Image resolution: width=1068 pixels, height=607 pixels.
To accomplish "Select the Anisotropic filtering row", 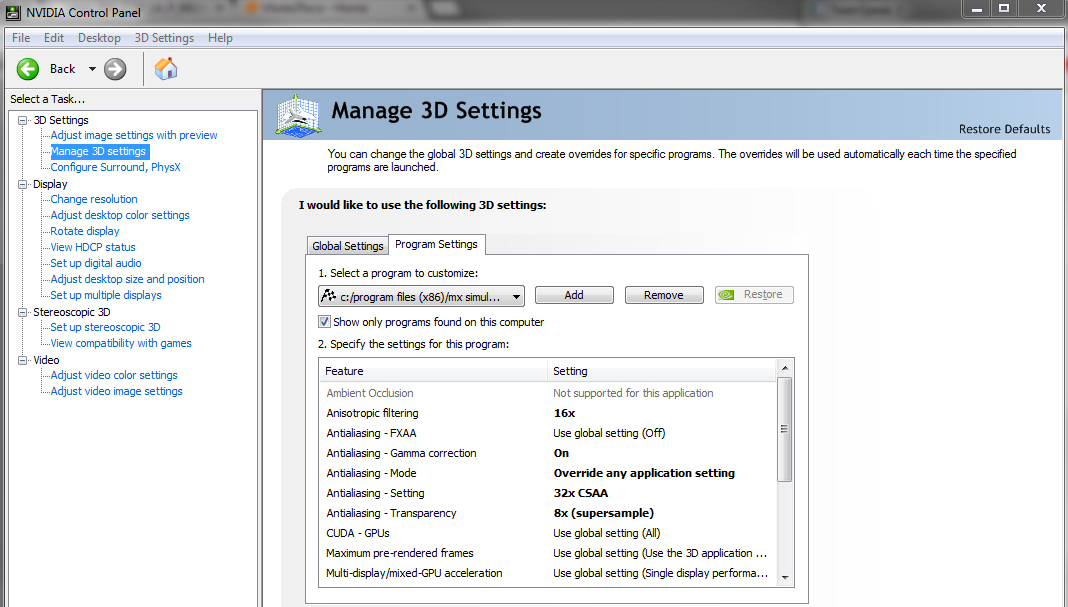I will (x=548, y=413).
